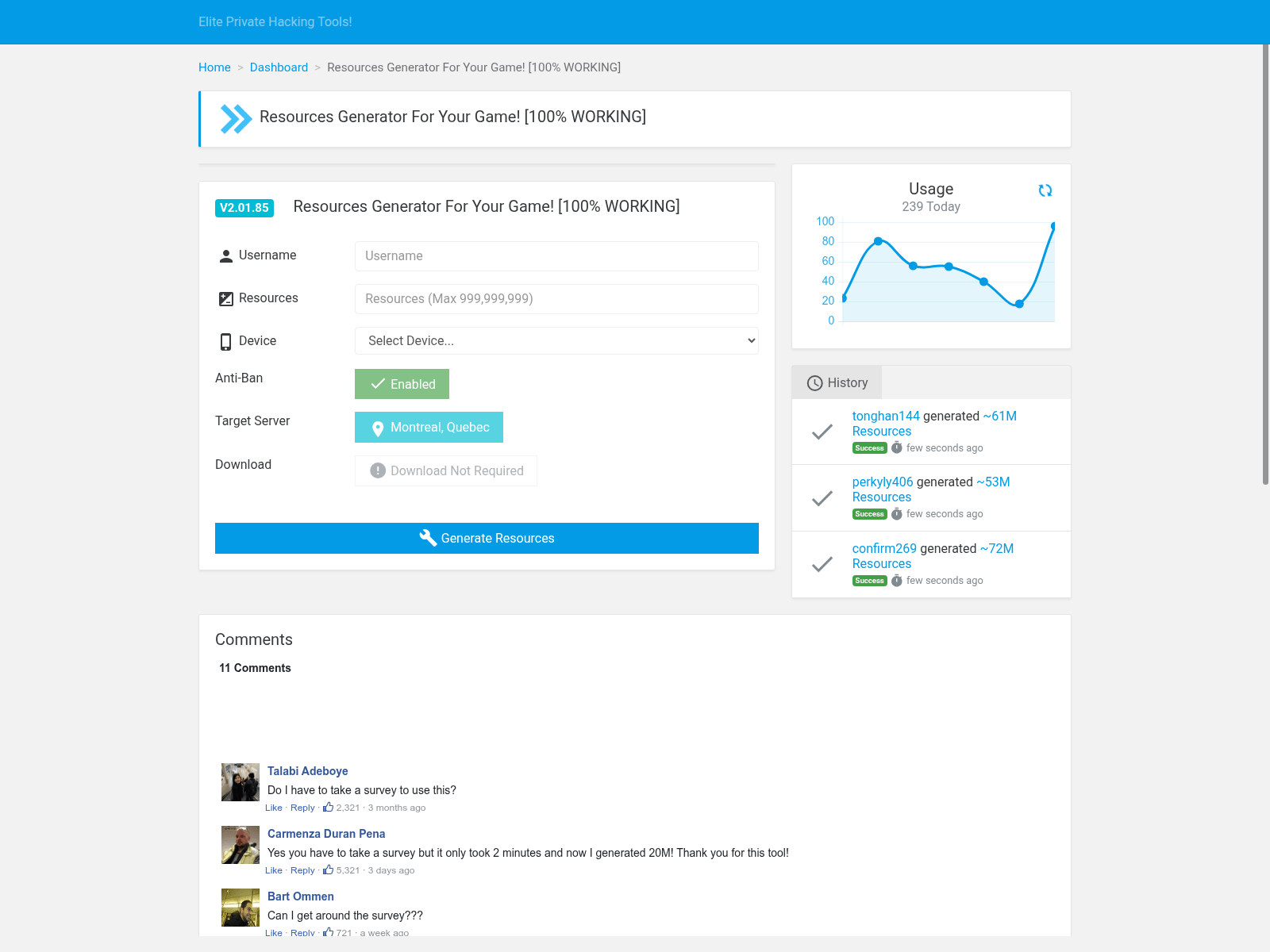Screen dimensions: 1270x952
Task: Select the Montreal, Quebec target server button
Action: click(x=429, y=427)
